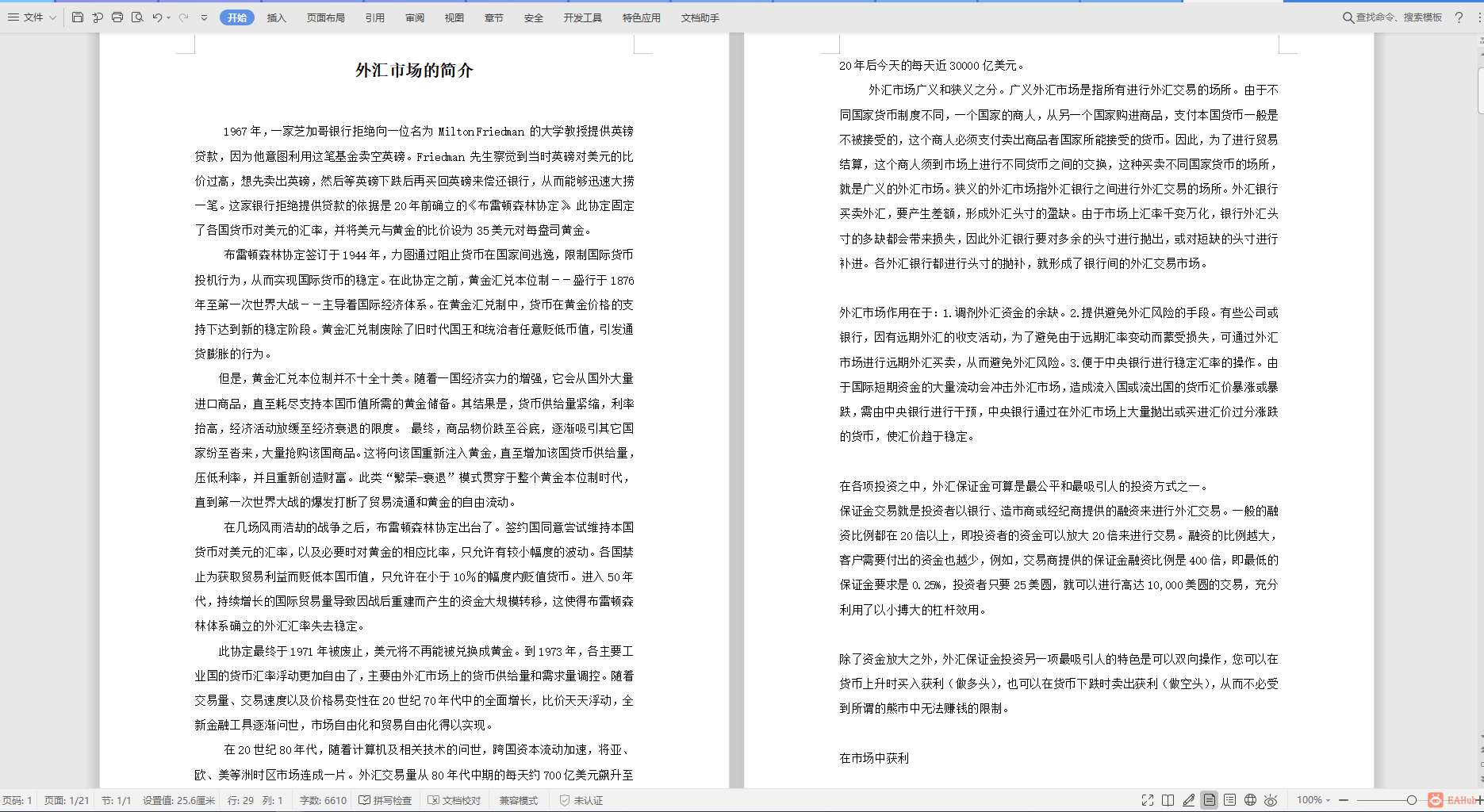The height and width of the screenshot is (812, 1484).
Task: Click 页码: 1 in status bar
Action: coord(17,800)
